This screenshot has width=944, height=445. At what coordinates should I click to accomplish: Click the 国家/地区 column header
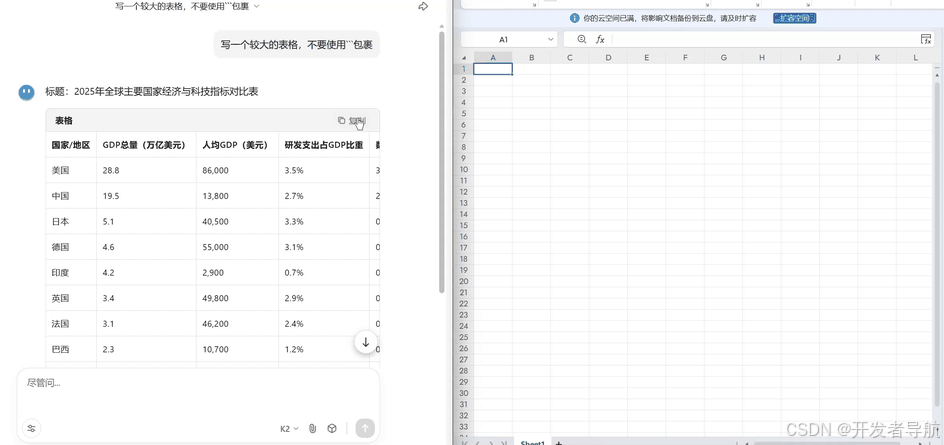pyautogui.click(x=71, y=145)
